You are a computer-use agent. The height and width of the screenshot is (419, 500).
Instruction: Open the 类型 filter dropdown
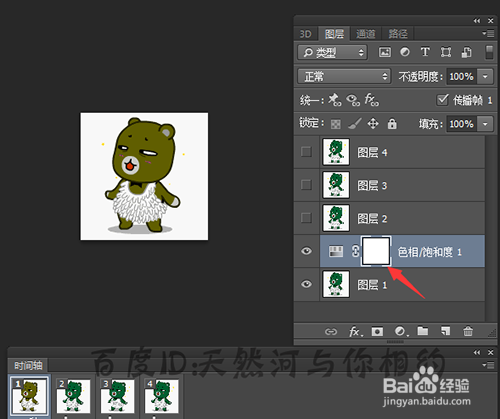click(x=332, y=52)
